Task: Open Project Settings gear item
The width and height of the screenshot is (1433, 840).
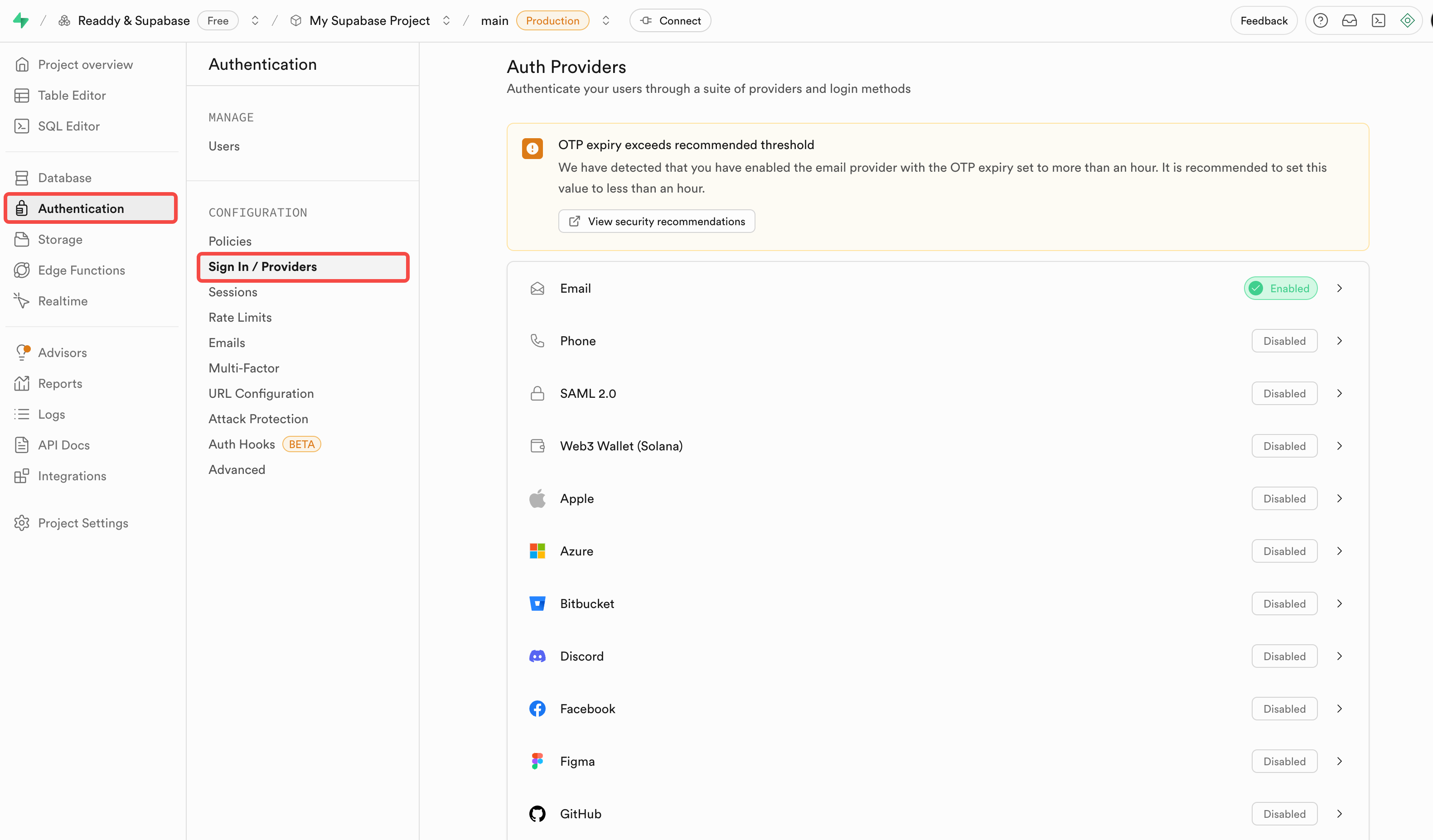Action: tap(83, 523)
